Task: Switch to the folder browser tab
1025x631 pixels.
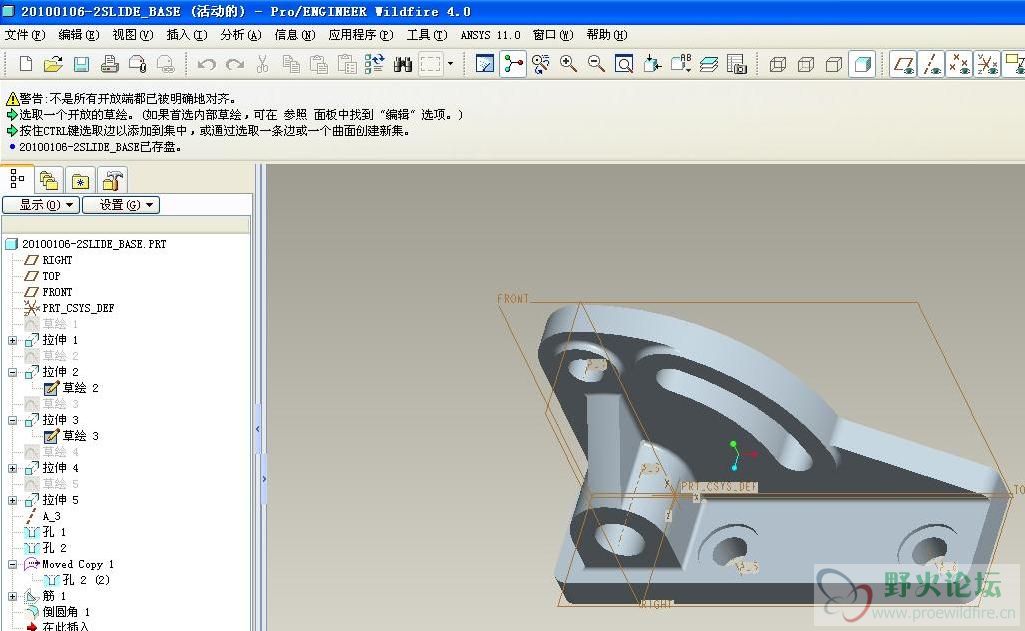Action: (x=49, y=180)
